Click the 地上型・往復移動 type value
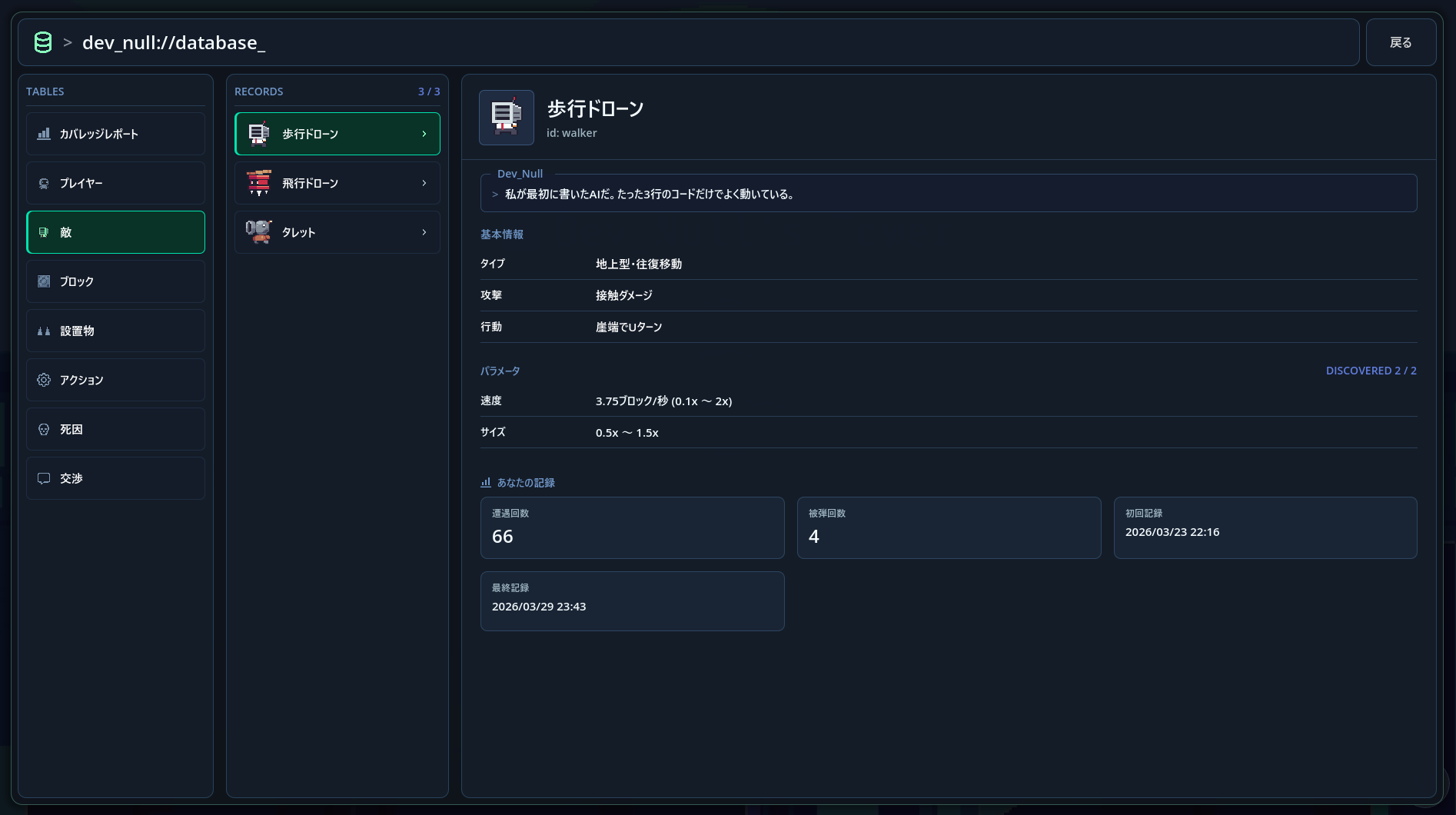Viewport: 1456px width, 815px height. [639, 264]
